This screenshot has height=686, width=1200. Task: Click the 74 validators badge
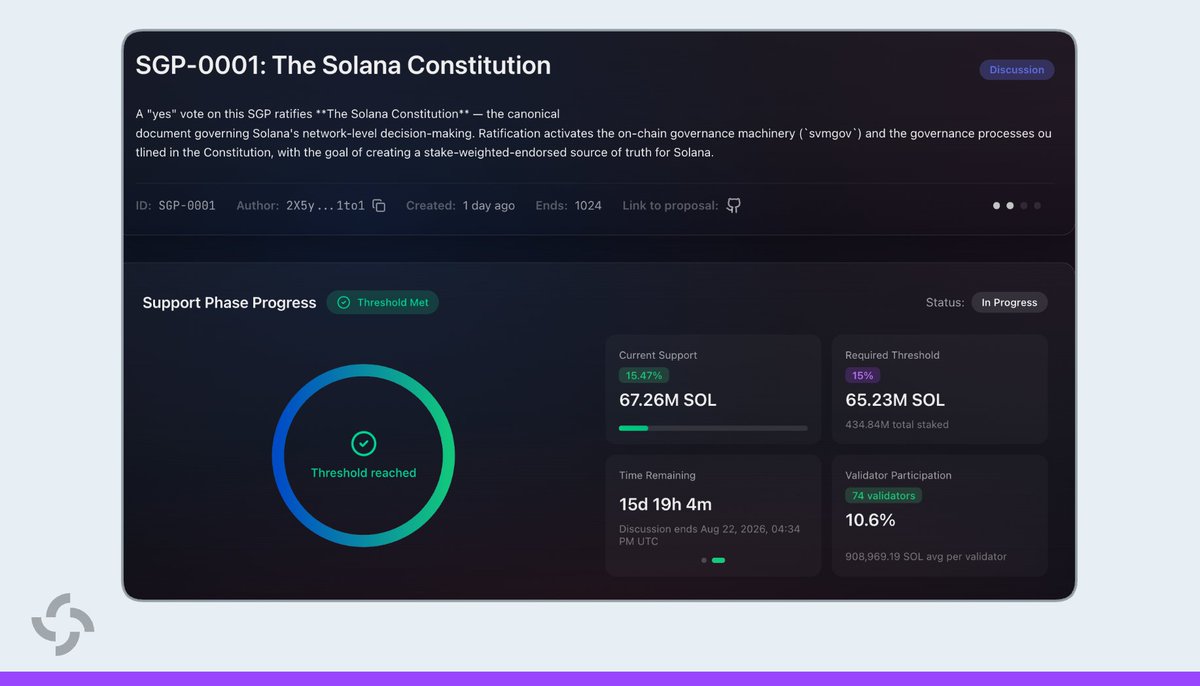pyautogui.click(x=883, y=496)
